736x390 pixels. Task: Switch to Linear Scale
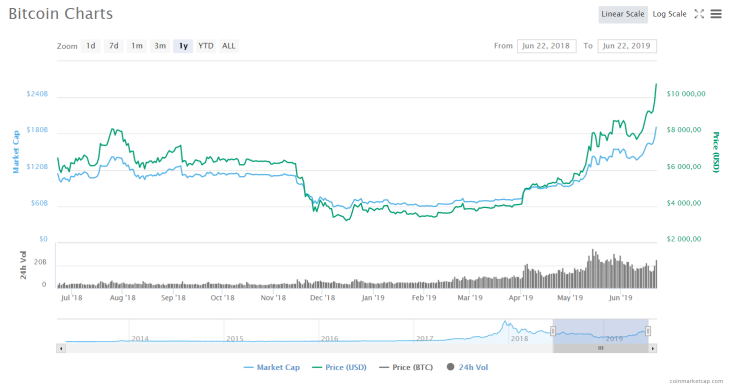(x=623, y=14)
